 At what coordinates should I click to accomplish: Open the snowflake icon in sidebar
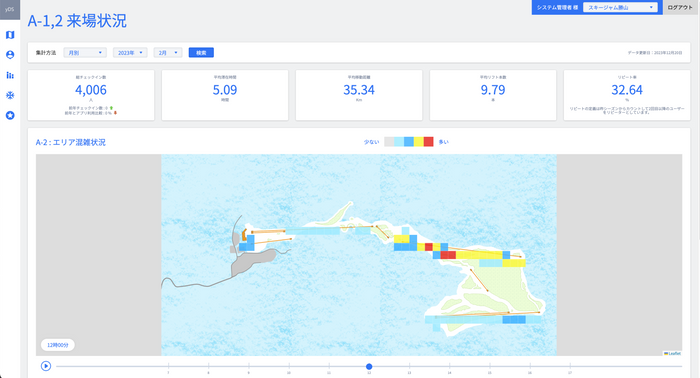point(10,95)
